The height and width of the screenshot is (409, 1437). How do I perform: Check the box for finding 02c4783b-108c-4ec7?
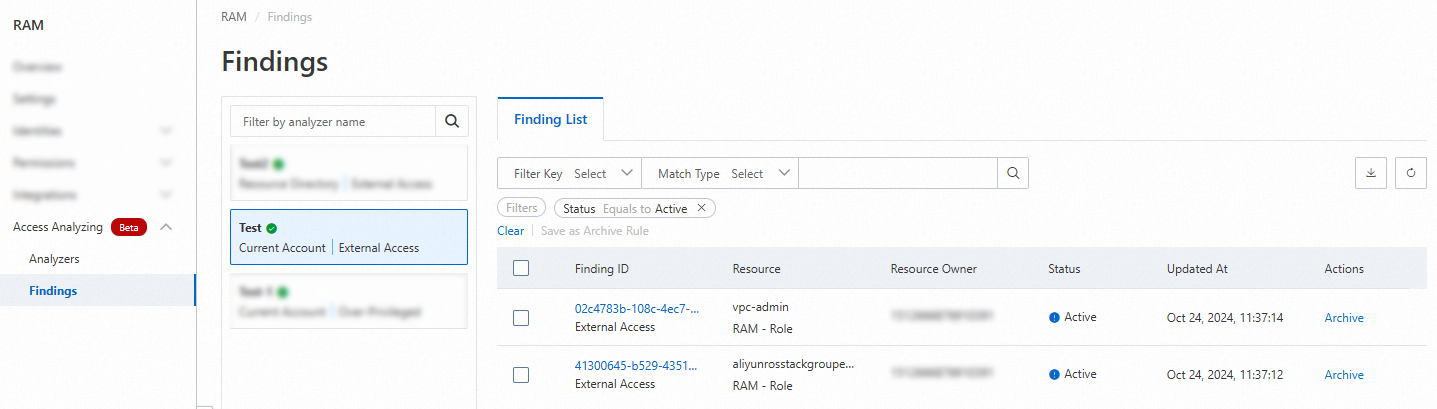pos(521,318)
